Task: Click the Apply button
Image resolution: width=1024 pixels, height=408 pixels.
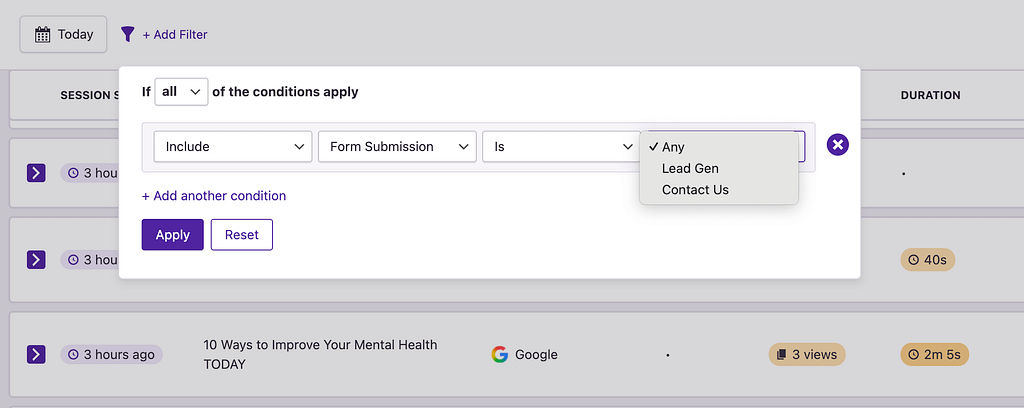Action: (x=172, y=235)
